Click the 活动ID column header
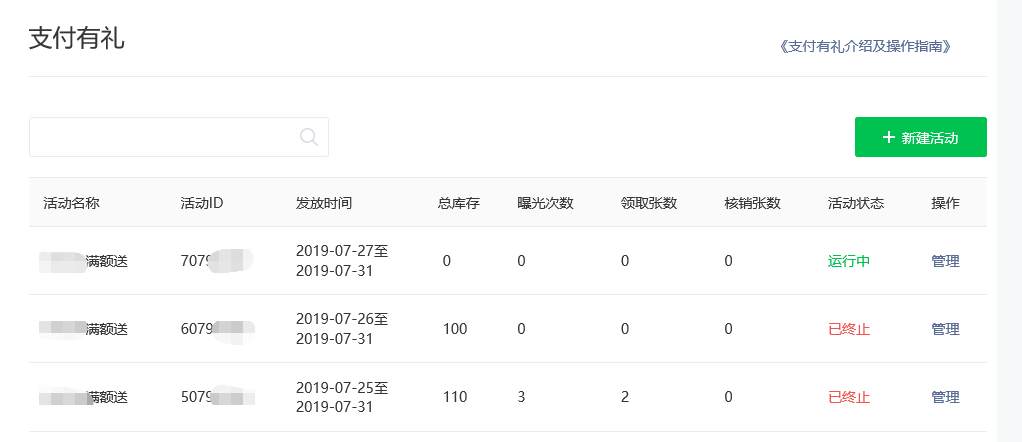1022x442 pixels. point(201,203)
